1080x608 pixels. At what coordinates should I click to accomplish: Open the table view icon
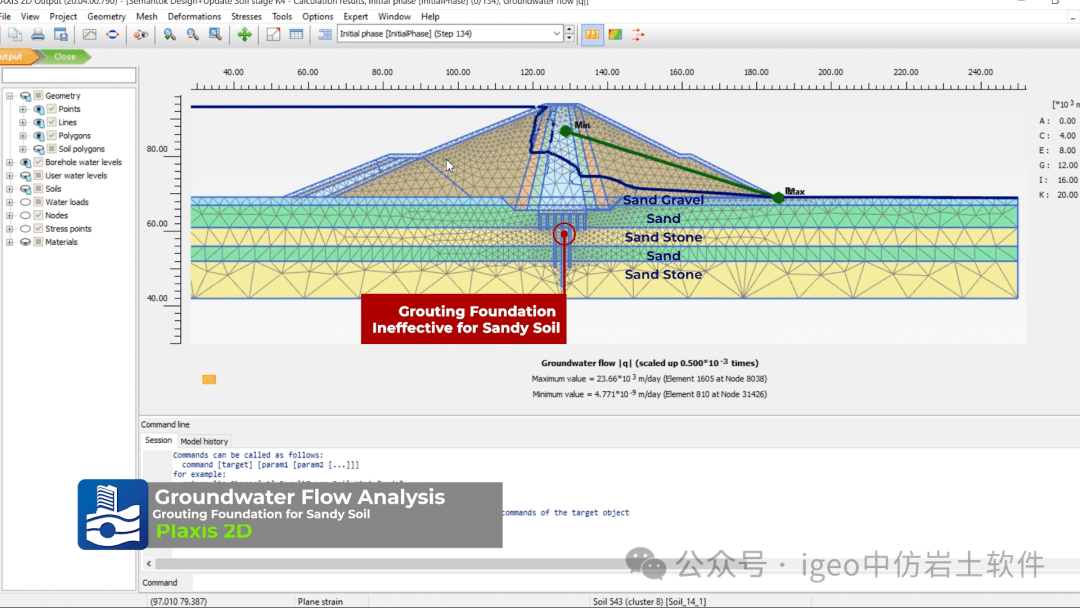(x=296, y=34)
